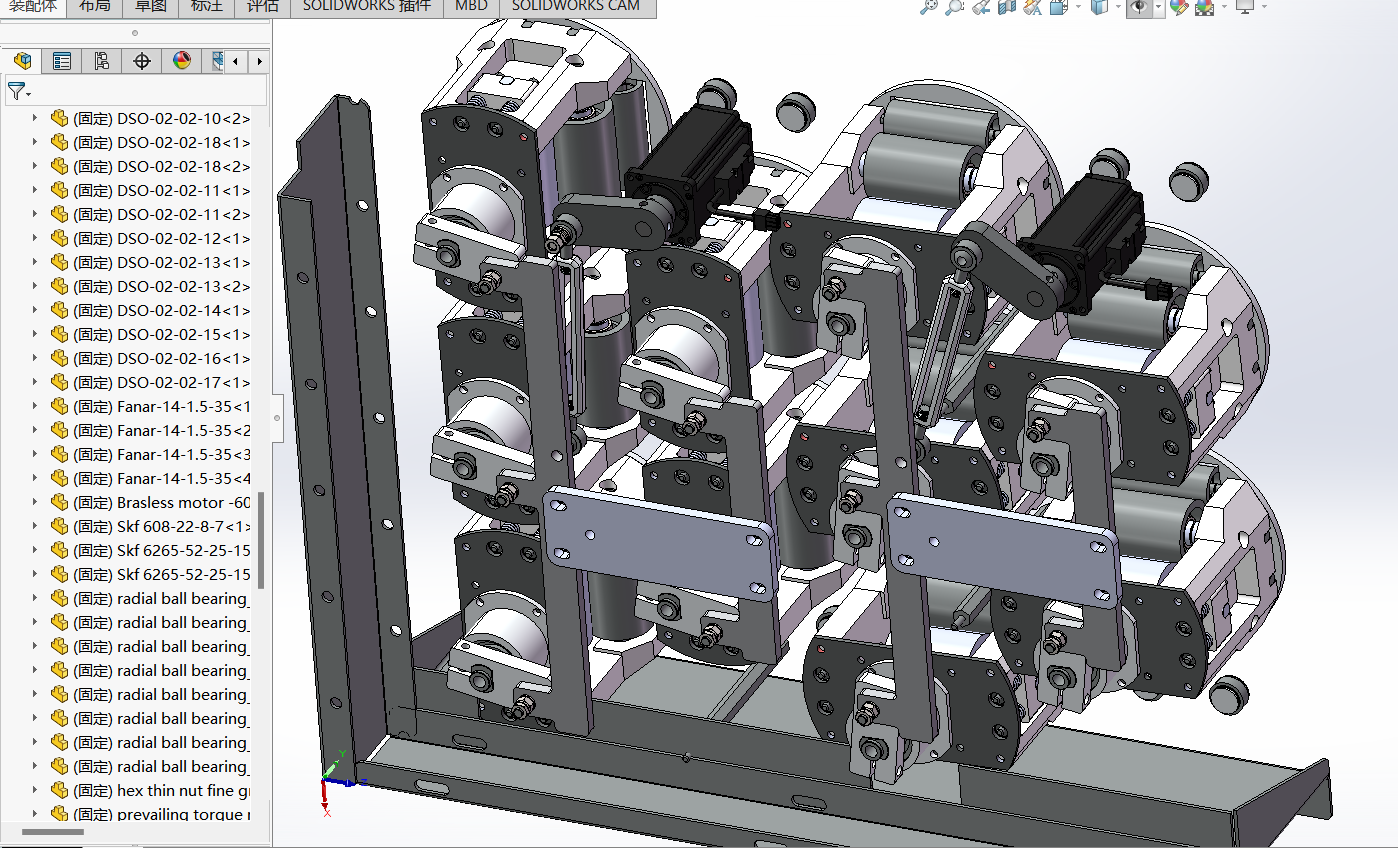1398x848 pixels.
Task: Expand the Brasless motor tree node
Action: point(35,502)
